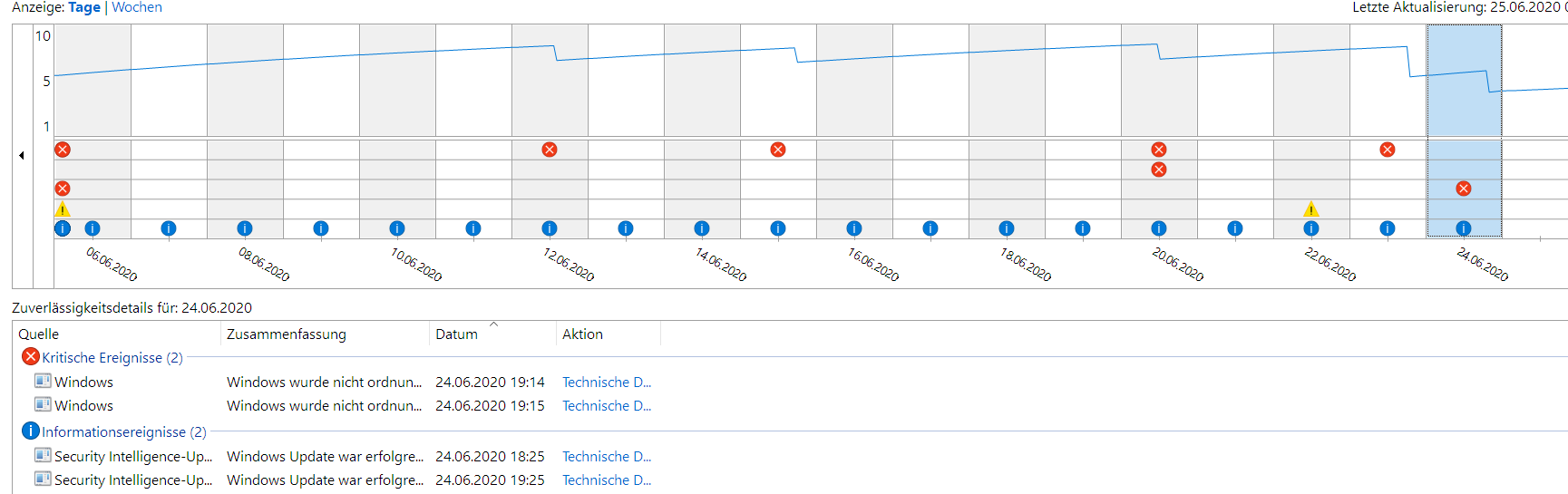Click the red error icon on 24.06.2020

click(1463, 189)
